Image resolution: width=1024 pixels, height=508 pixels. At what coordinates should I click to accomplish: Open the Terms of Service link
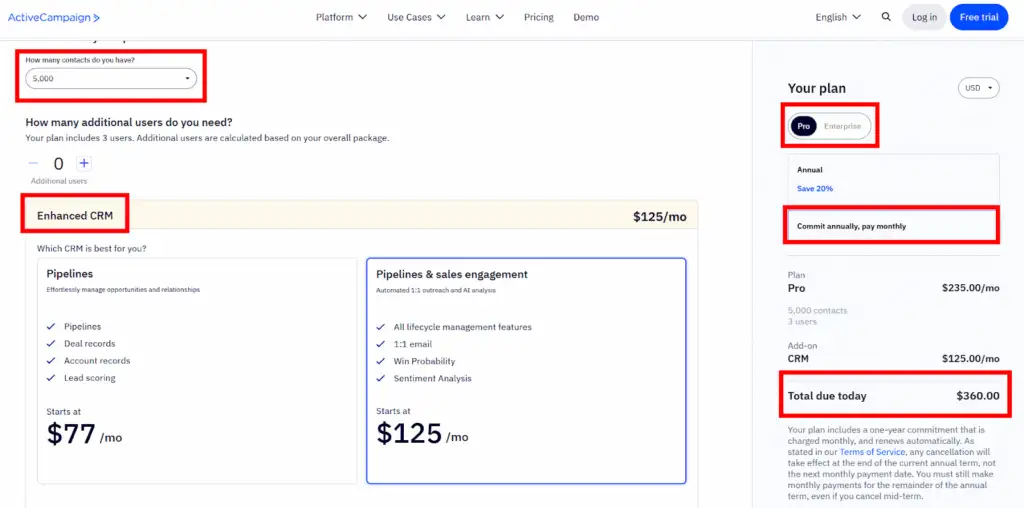(x=872, y=452)
